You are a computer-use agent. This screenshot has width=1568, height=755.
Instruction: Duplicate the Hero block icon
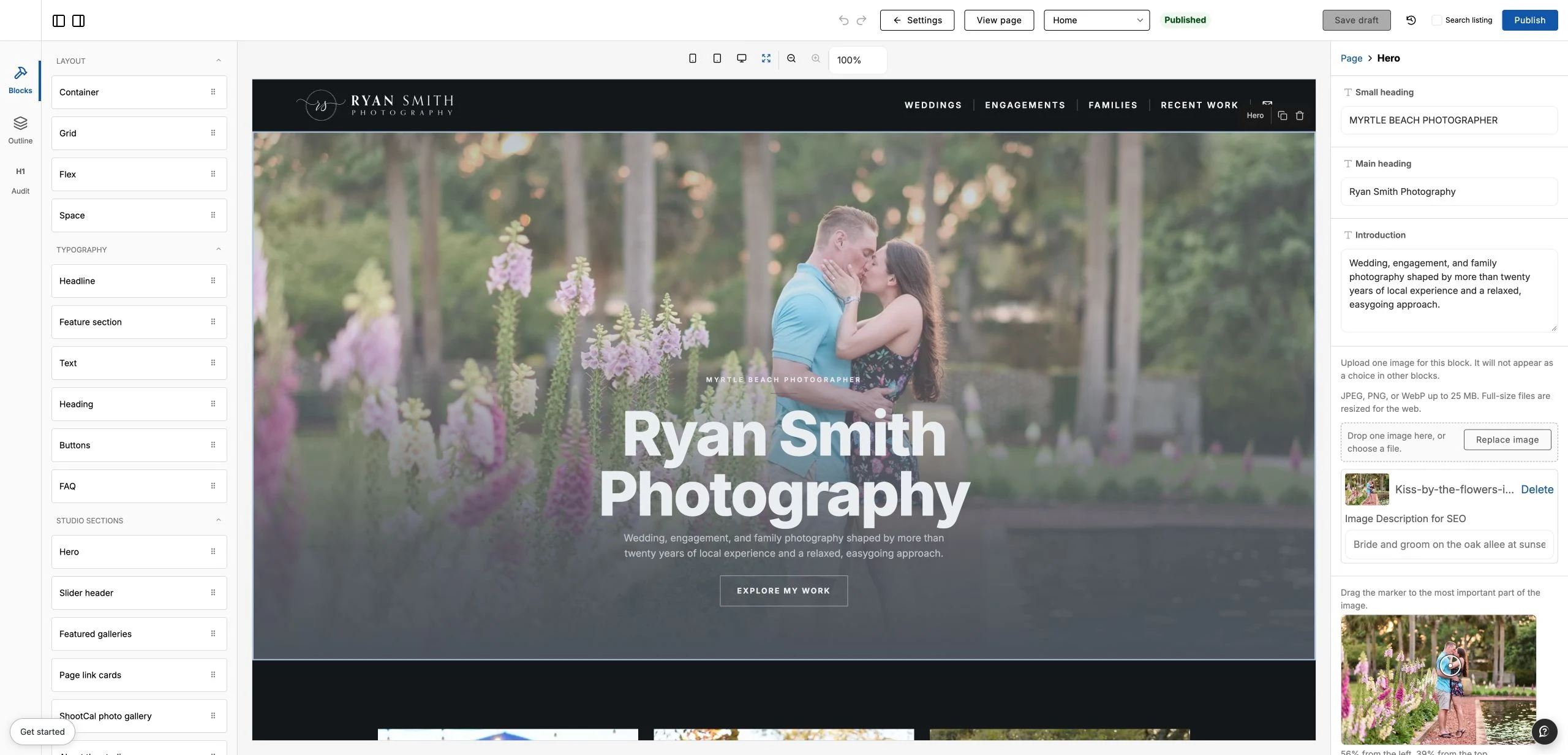1283,115
